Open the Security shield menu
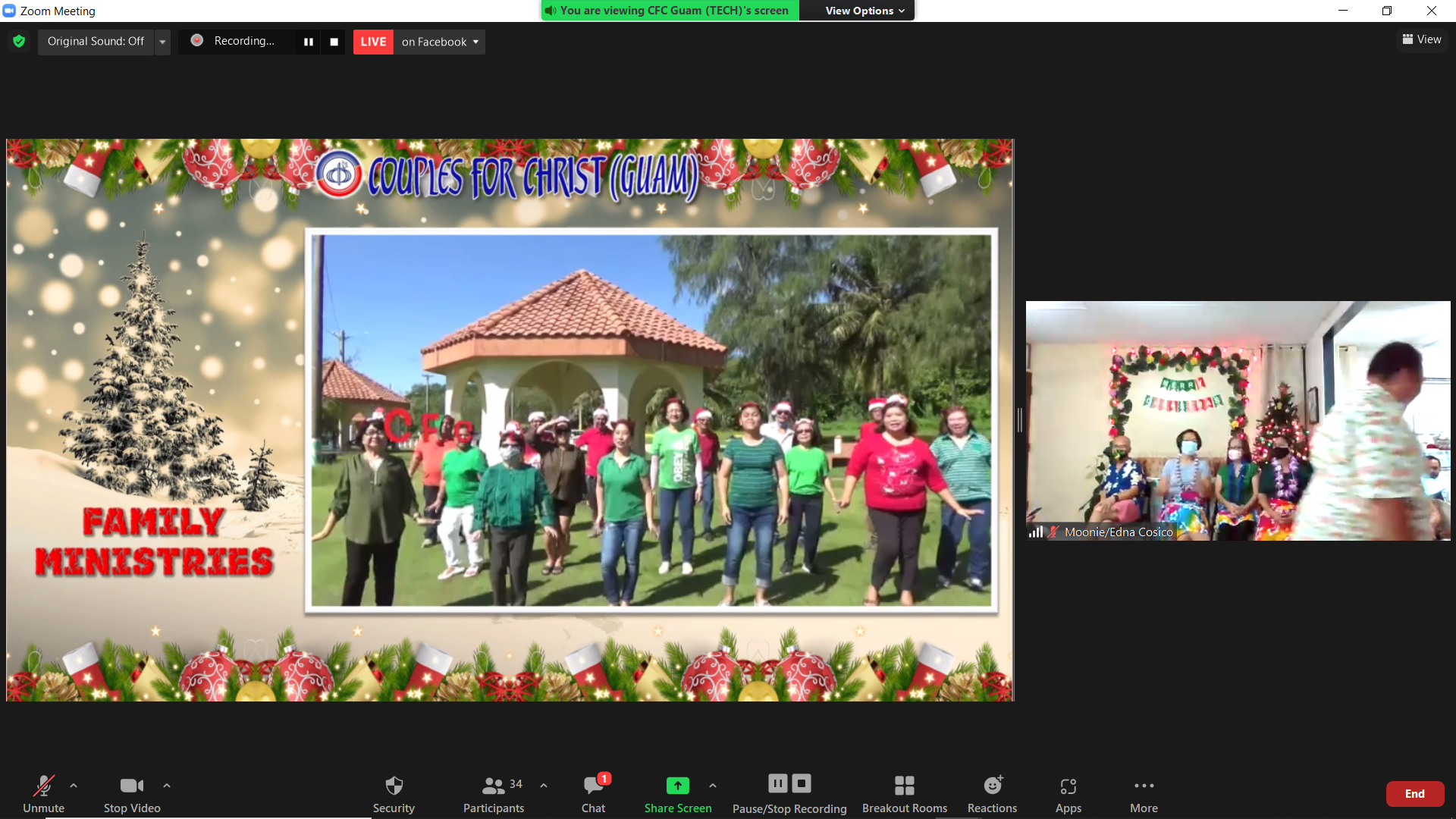 [394, 794]
